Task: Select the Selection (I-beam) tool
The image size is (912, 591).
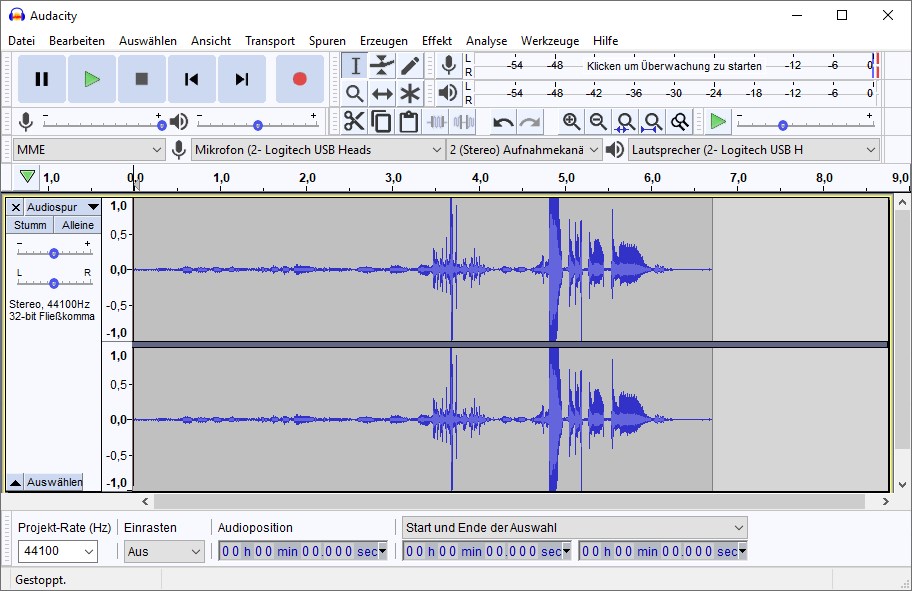Action: coord(355,66)
